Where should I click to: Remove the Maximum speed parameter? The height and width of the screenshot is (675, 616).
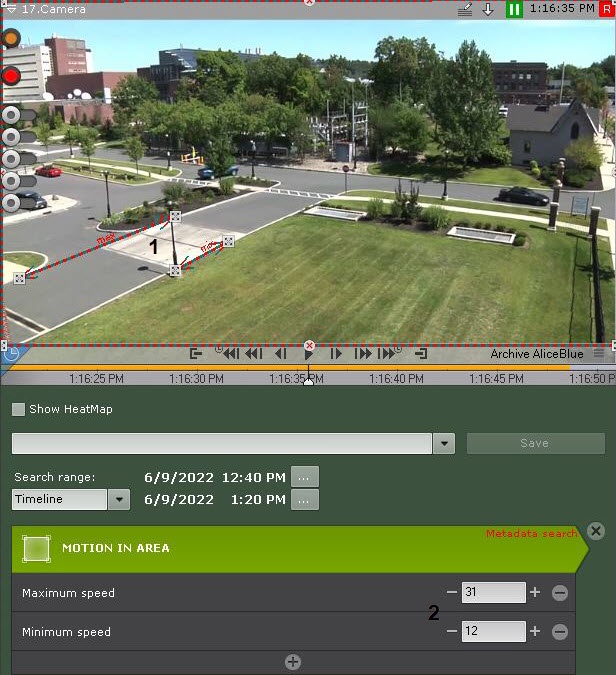click(560, 593)
